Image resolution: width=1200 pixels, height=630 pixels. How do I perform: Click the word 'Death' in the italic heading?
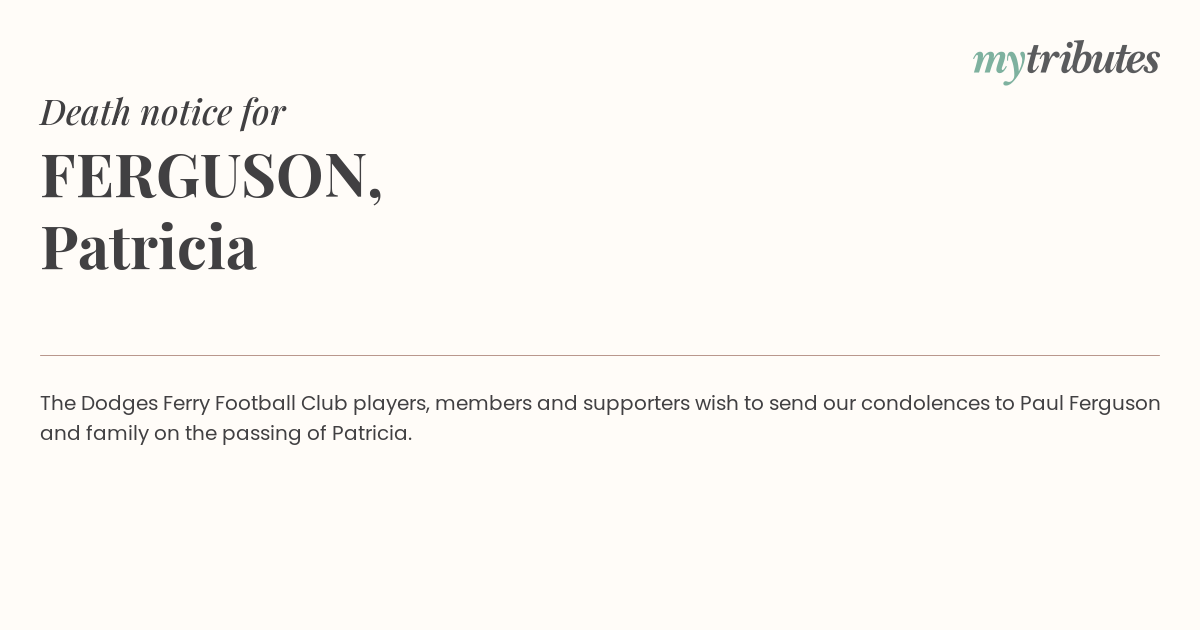click(86, 112)
